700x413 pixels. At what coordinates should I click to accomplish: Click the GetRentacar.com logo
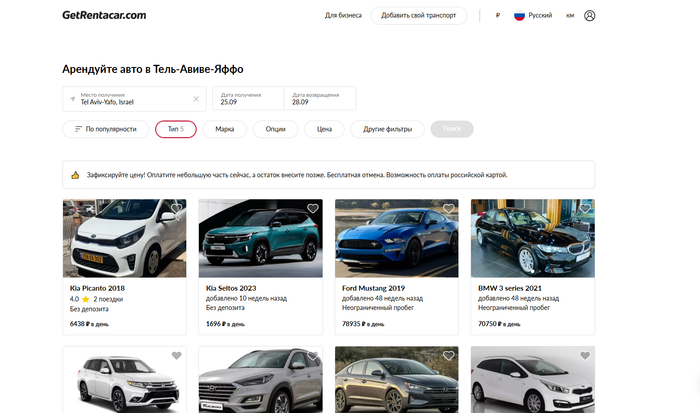tap(104, 15)
